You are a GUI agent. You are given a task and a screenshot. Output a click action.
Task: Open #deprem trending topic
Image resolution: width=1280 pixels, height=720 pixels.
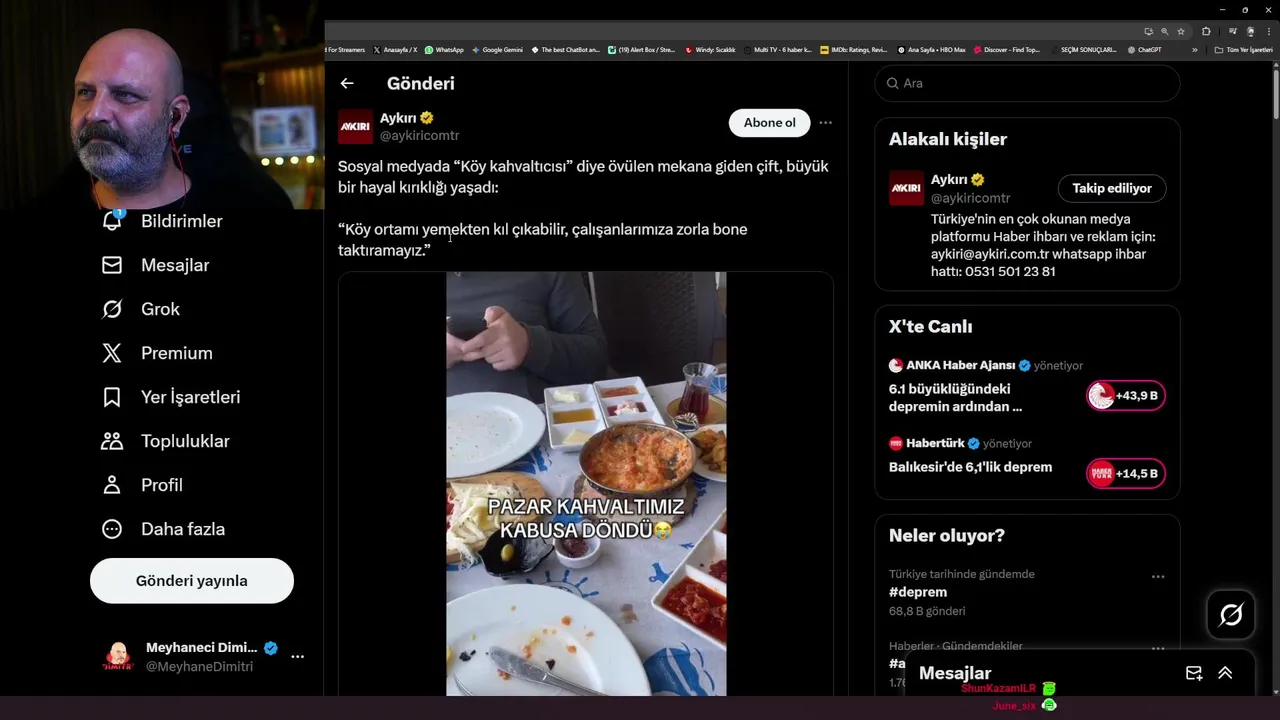[x=918, y=592]
